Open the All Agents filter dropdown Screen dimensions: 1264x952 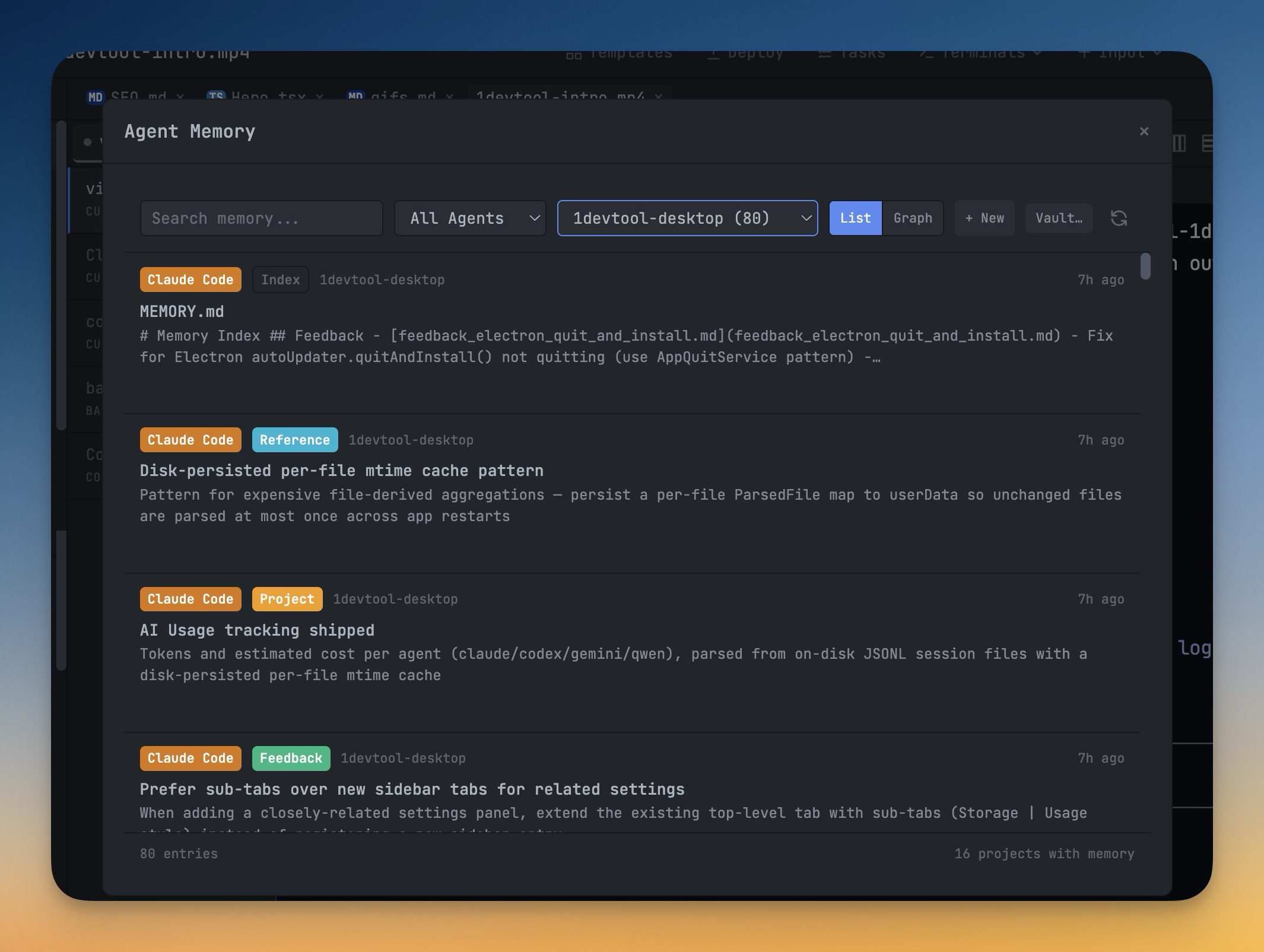click(x=469, y=218)
